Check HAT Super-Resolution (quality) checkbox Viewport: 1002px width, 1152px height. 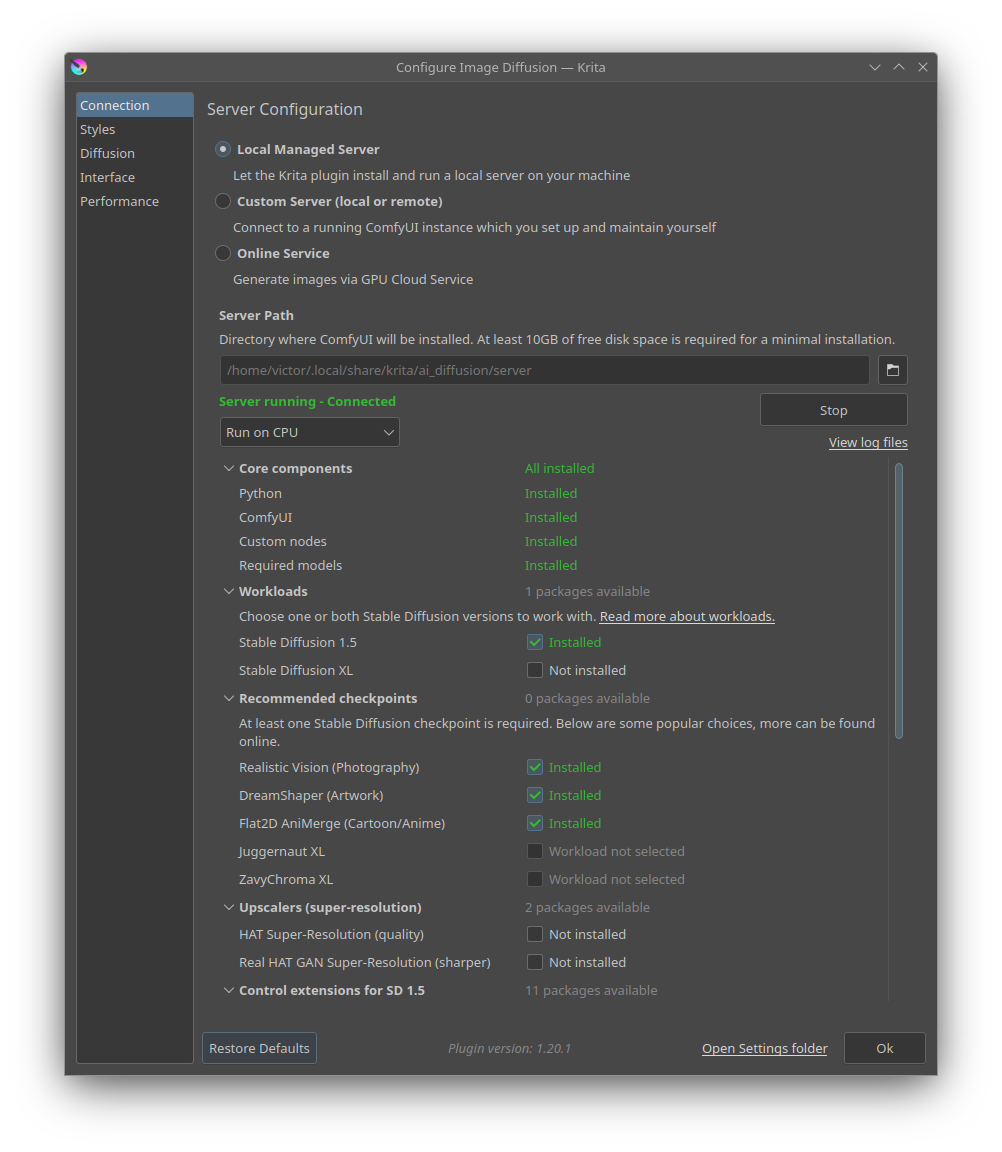535,934
